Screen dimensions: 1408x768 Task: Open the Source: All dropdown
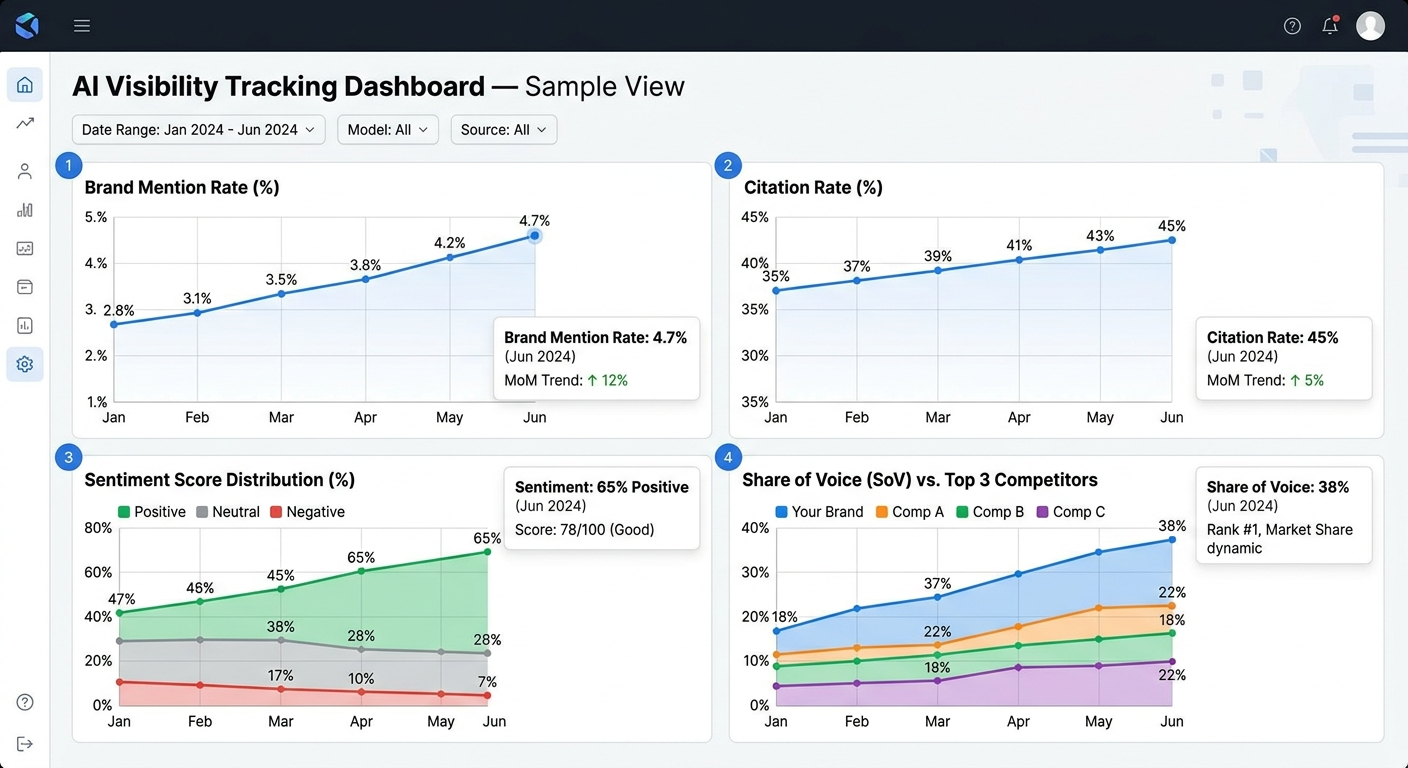tap(503, 129)
